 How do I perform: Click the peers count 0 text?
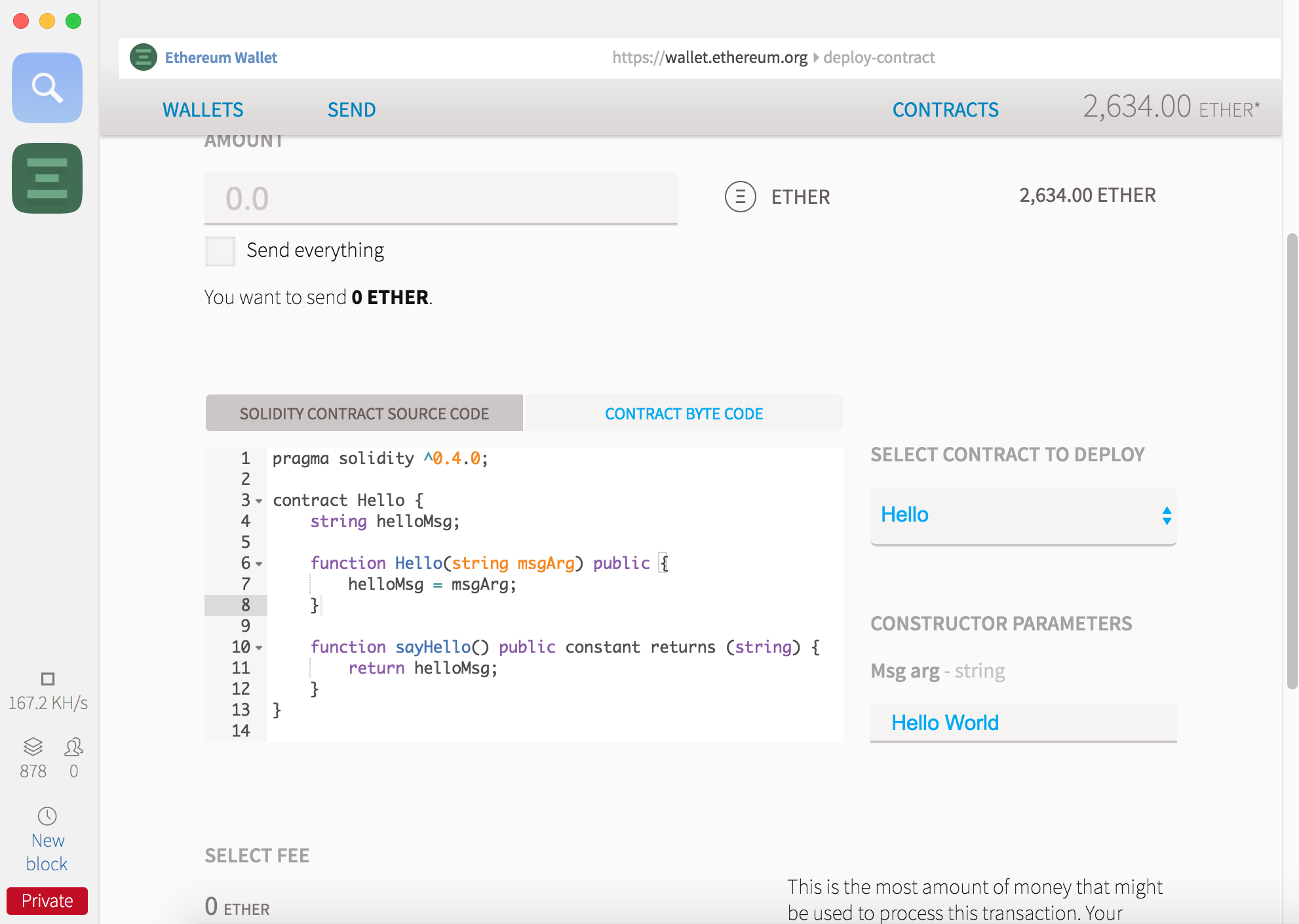point(74,771)
